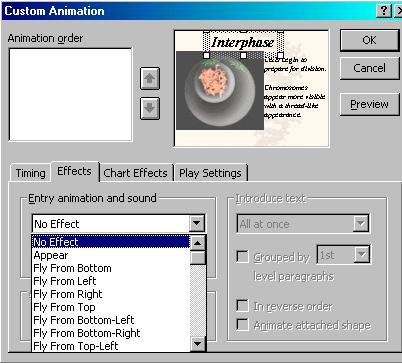Expand the All at once dropdown
The image size is (402, 363).
pos(361,224)
